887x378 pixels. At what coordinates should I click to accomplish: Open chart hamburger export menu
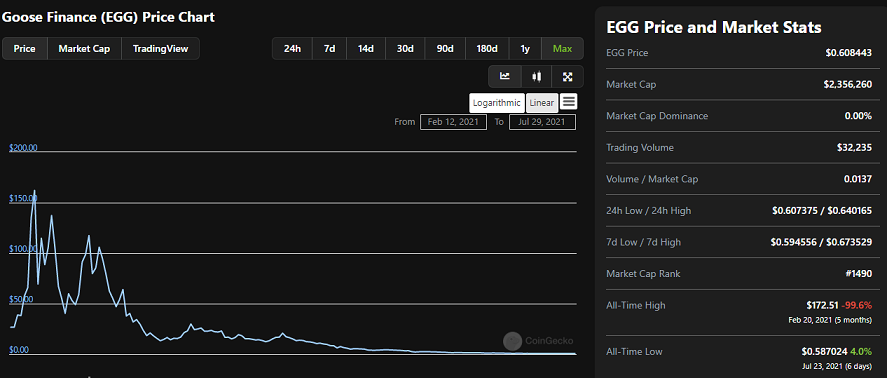click(569, 102)
